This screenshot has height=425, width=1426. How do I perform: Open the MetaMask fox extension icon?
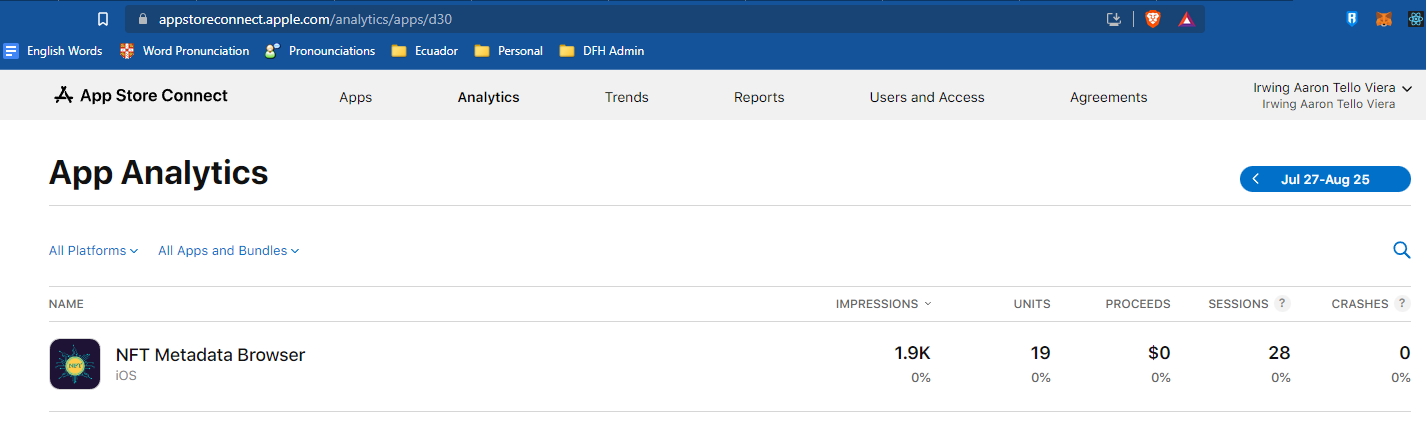point(1384,19)
